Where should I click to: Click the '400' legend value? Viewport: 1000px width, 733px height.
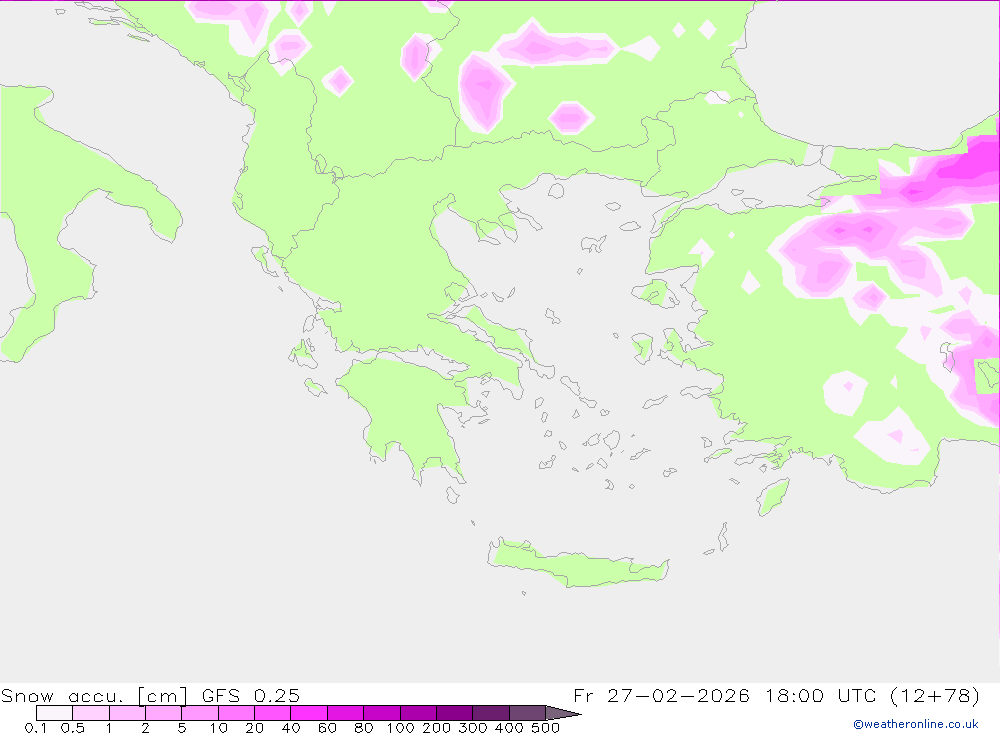point(509,727)
